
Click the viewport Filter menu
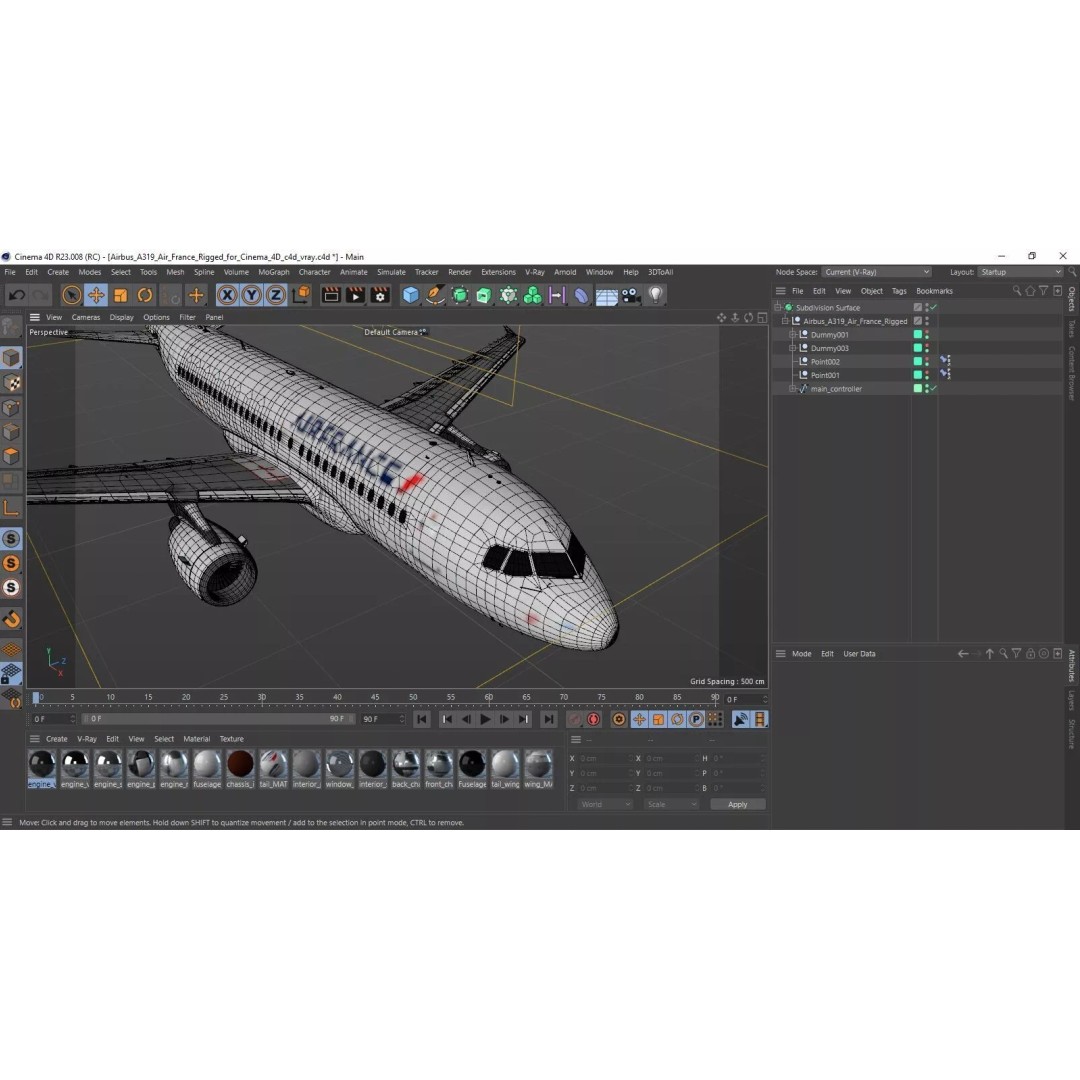coord(187,318)
